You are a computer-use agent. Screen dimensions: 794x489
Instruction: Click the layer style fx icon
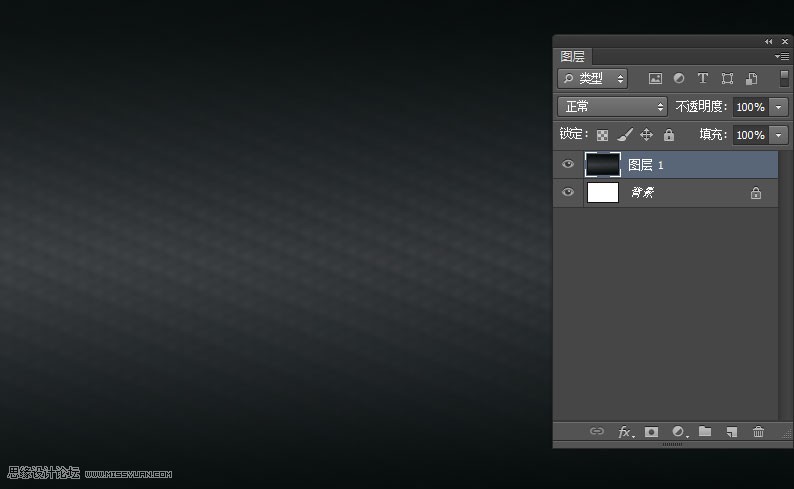[625, 432]
